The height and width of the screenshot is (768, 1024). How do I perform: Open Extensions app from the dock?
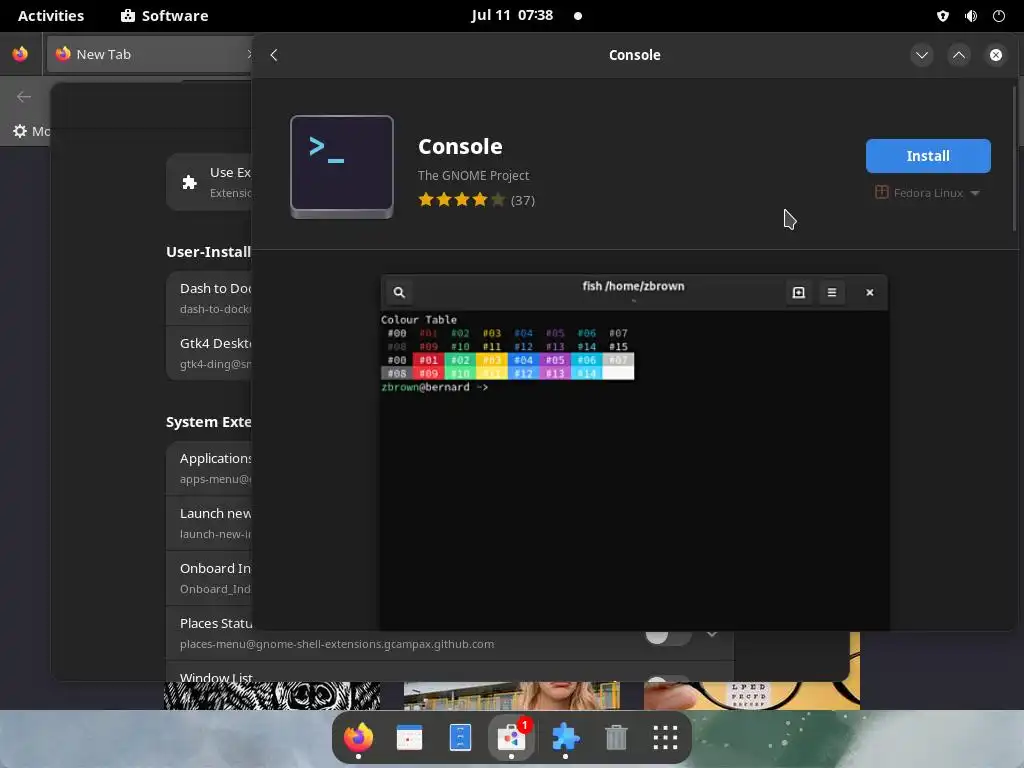(x=565, y=737)
